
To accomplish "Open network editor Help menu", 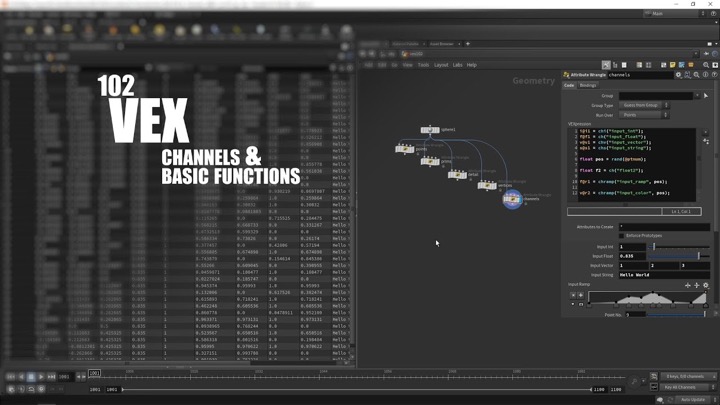I will click(472, 65).
